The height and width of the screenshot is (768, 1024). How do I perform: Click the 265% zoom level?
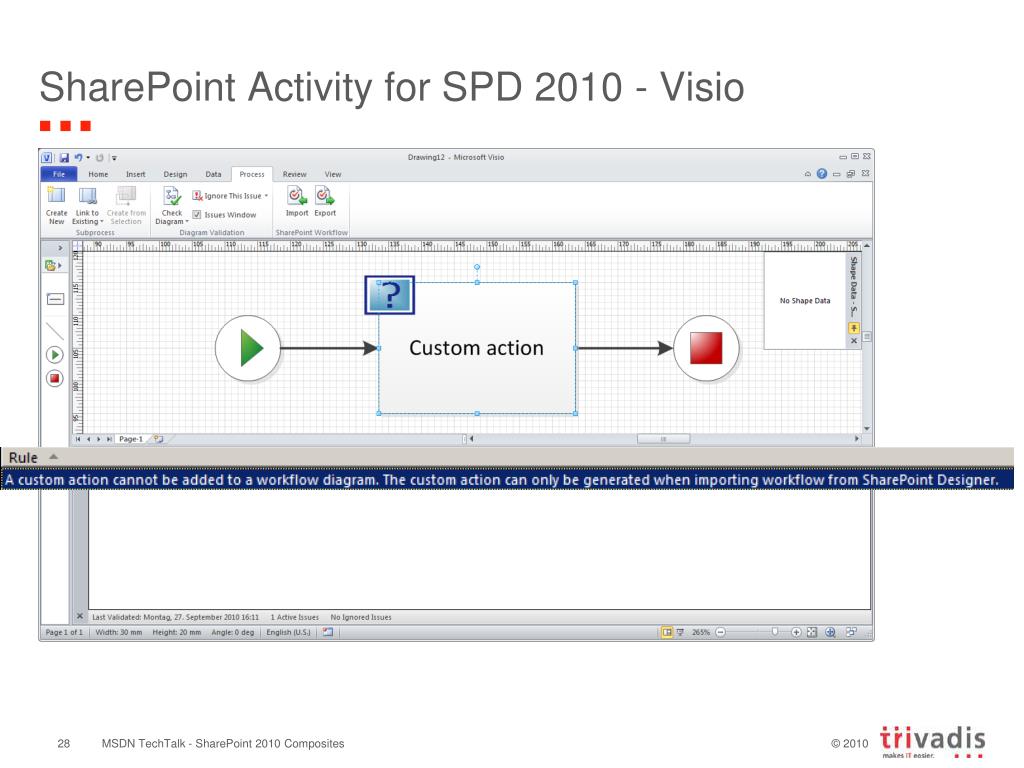(701, 632)
